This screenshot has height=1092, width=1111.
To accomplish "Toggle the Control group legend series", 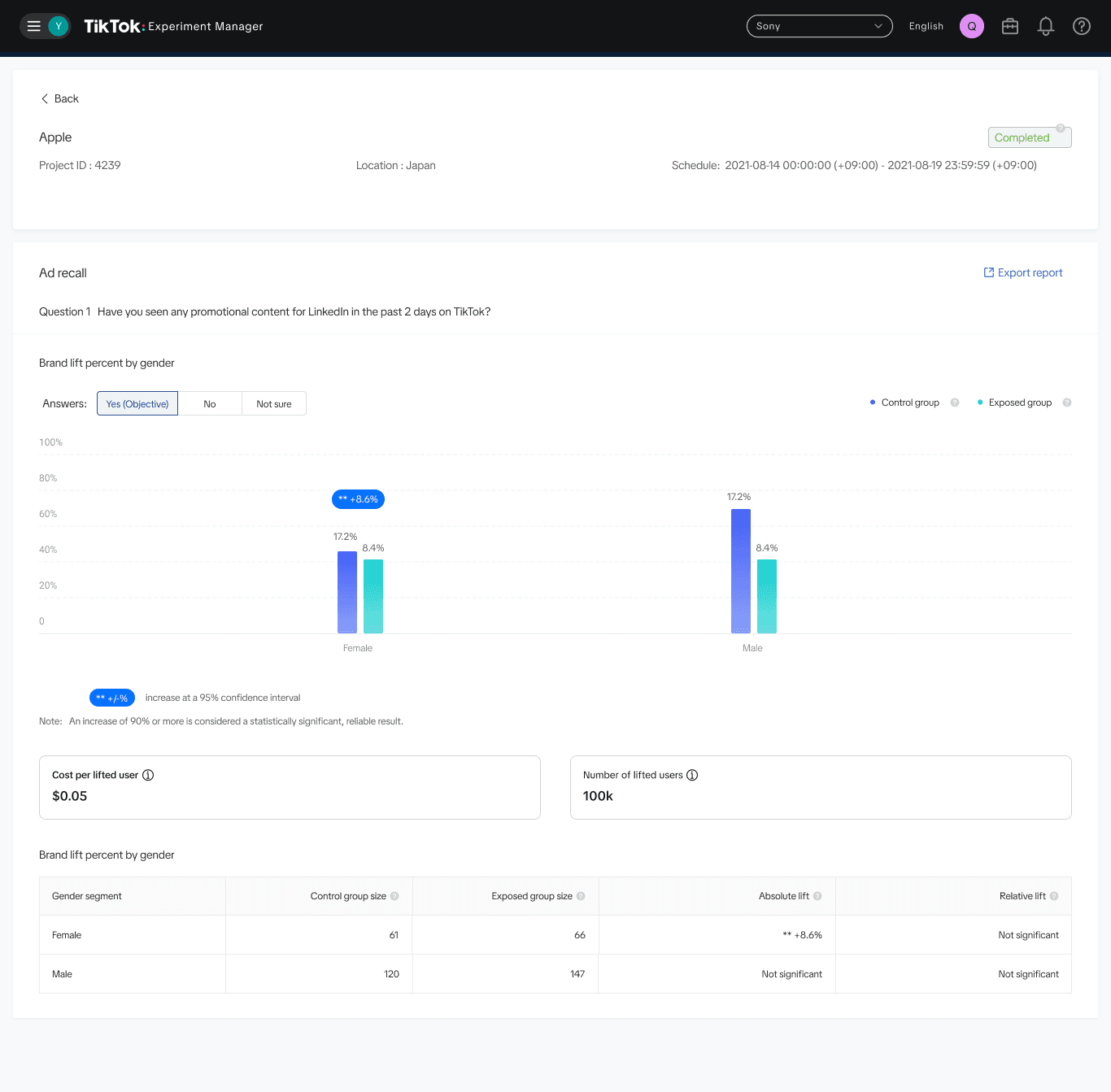I will tap(910, 402).
